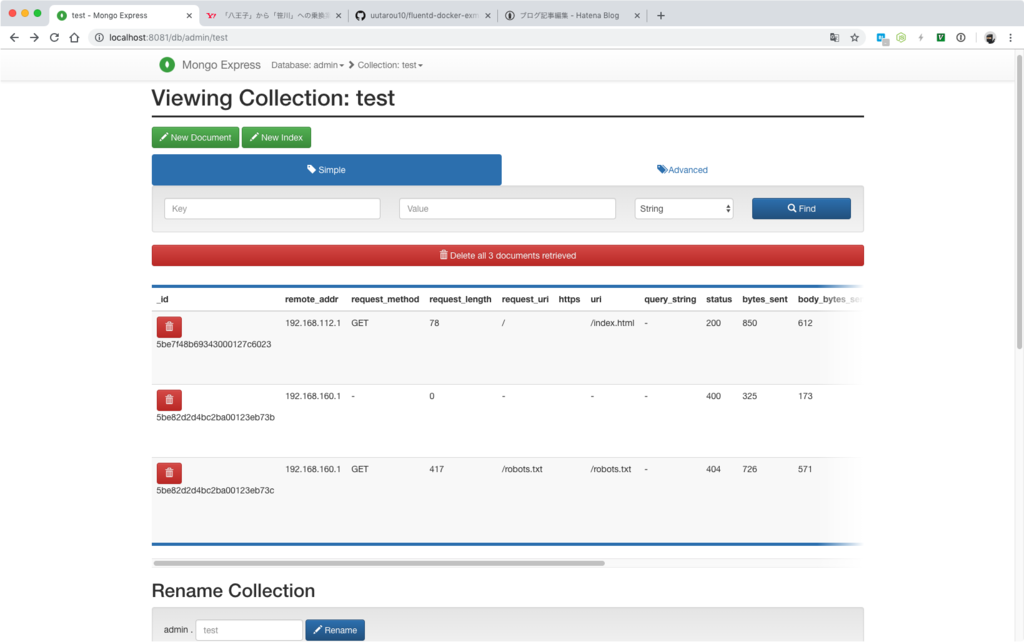1024x642 pixels.
Task: Focus the Value input field
Action: (507, 208)
